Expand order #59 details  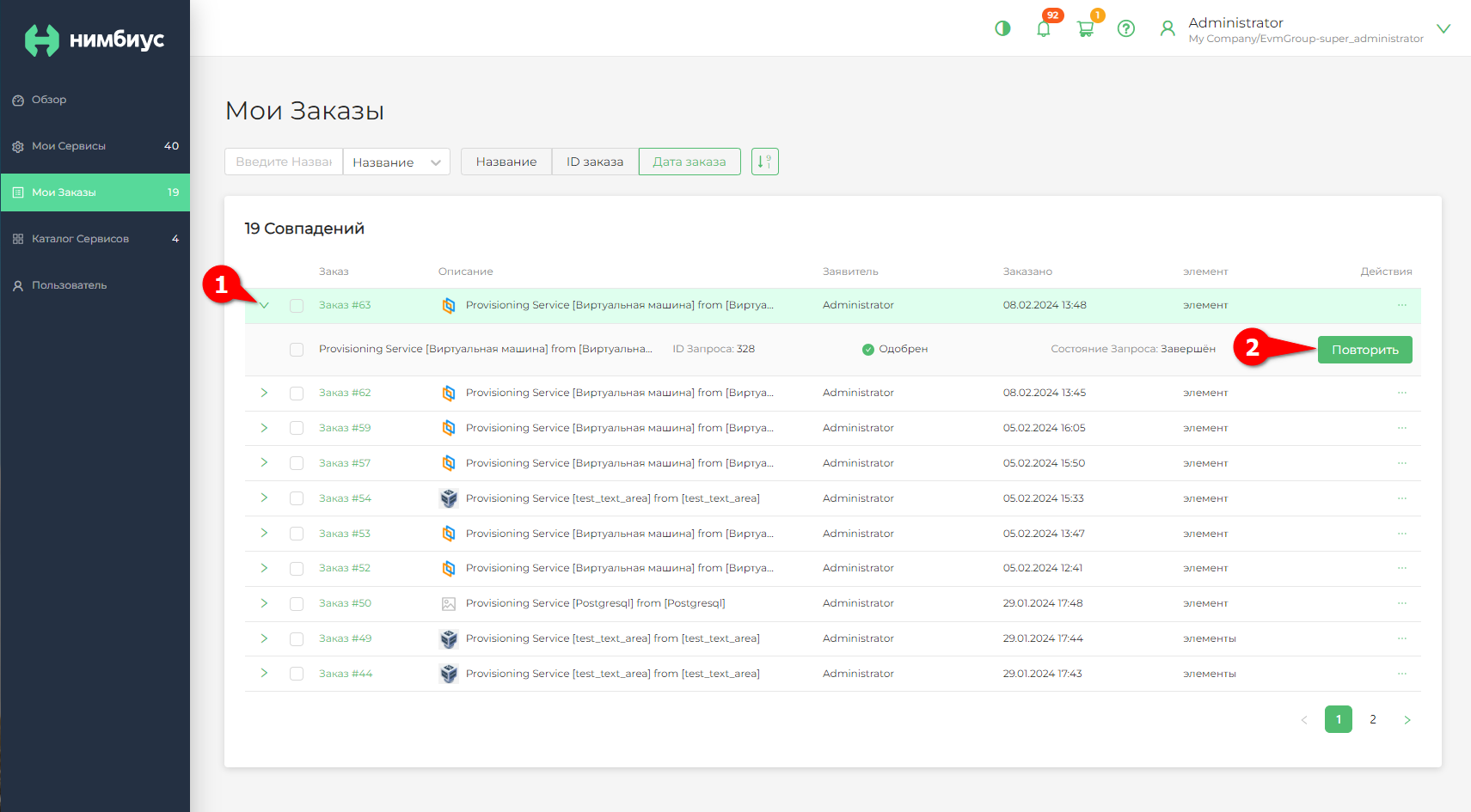tap(264, 428)
